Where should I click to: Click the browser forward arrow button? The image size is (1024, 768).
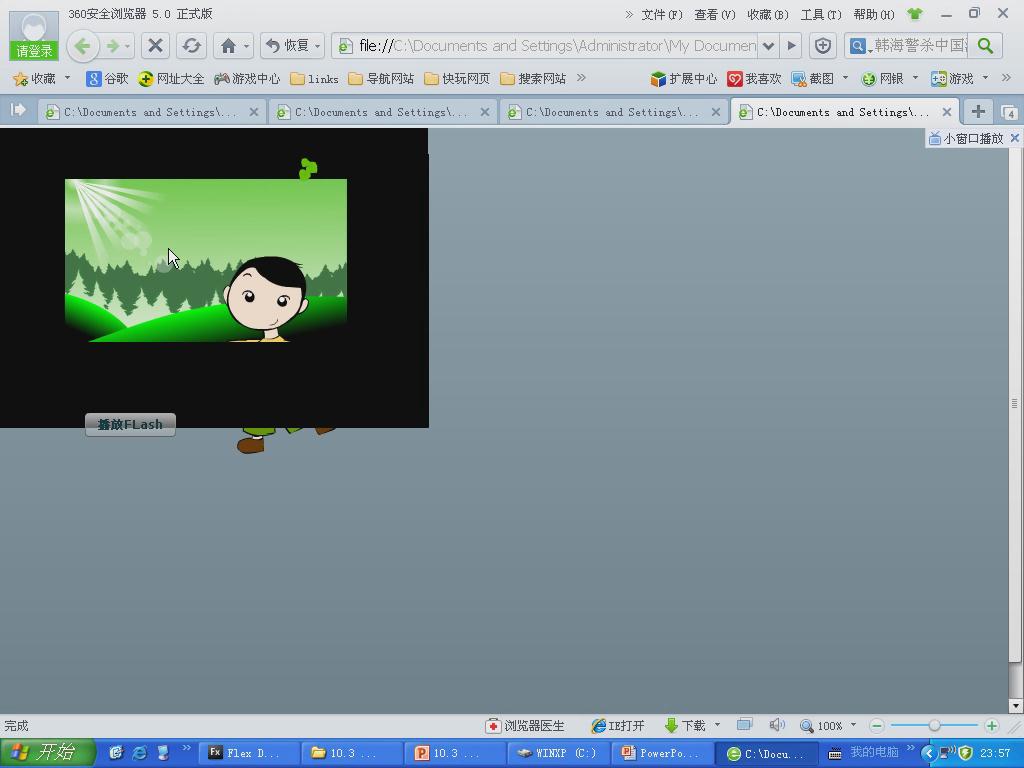coord(113,46)
